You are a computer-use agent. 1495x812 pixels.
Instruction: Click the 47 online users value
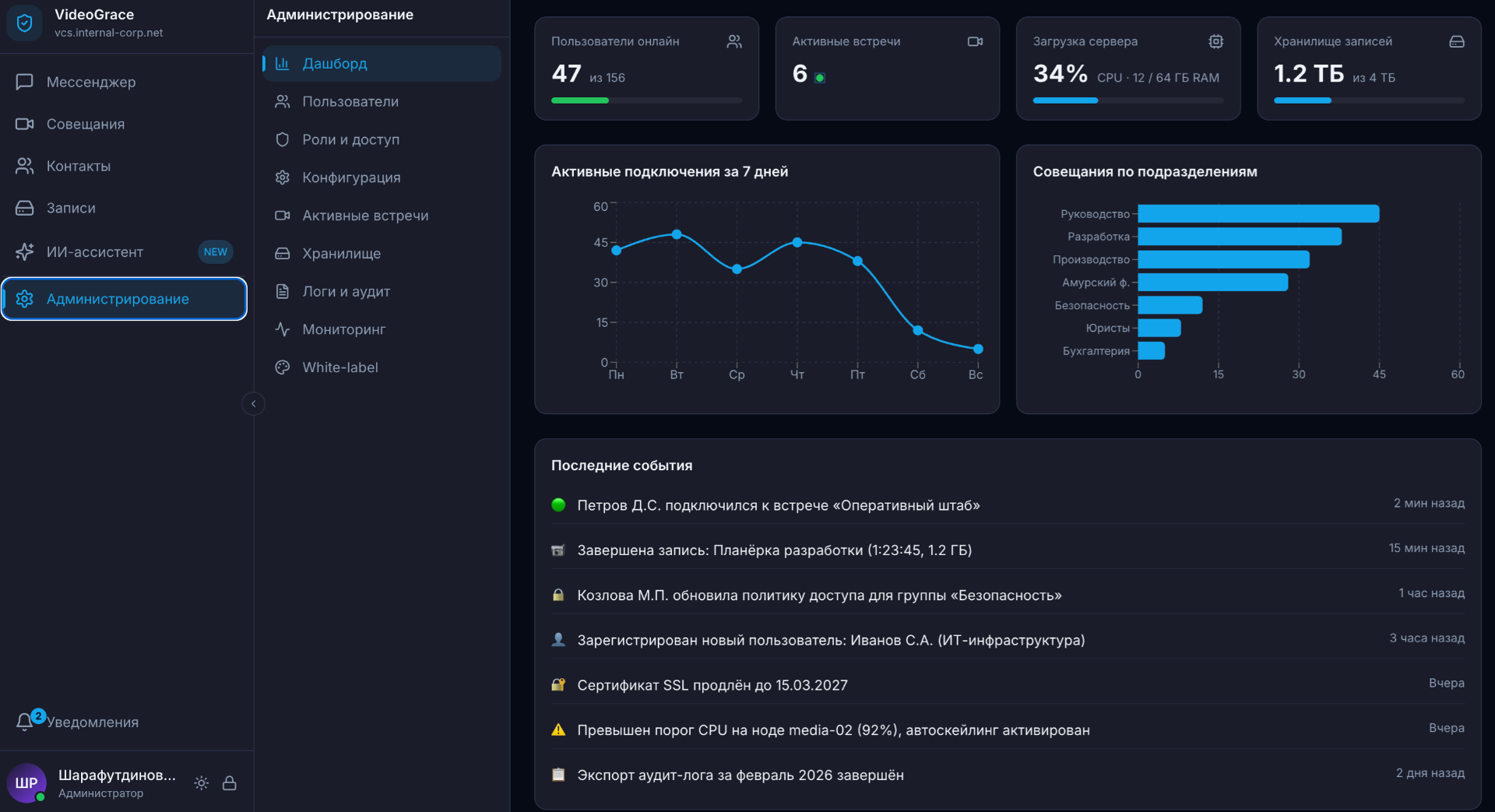(566, 74)
